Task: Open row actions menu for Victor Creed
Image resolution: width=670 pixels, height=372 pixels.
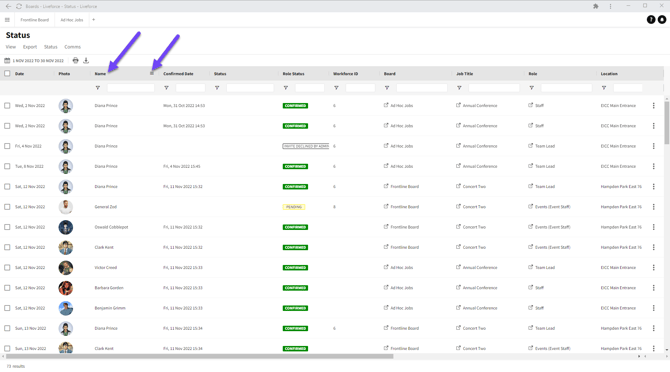Action: pos(653,267)
